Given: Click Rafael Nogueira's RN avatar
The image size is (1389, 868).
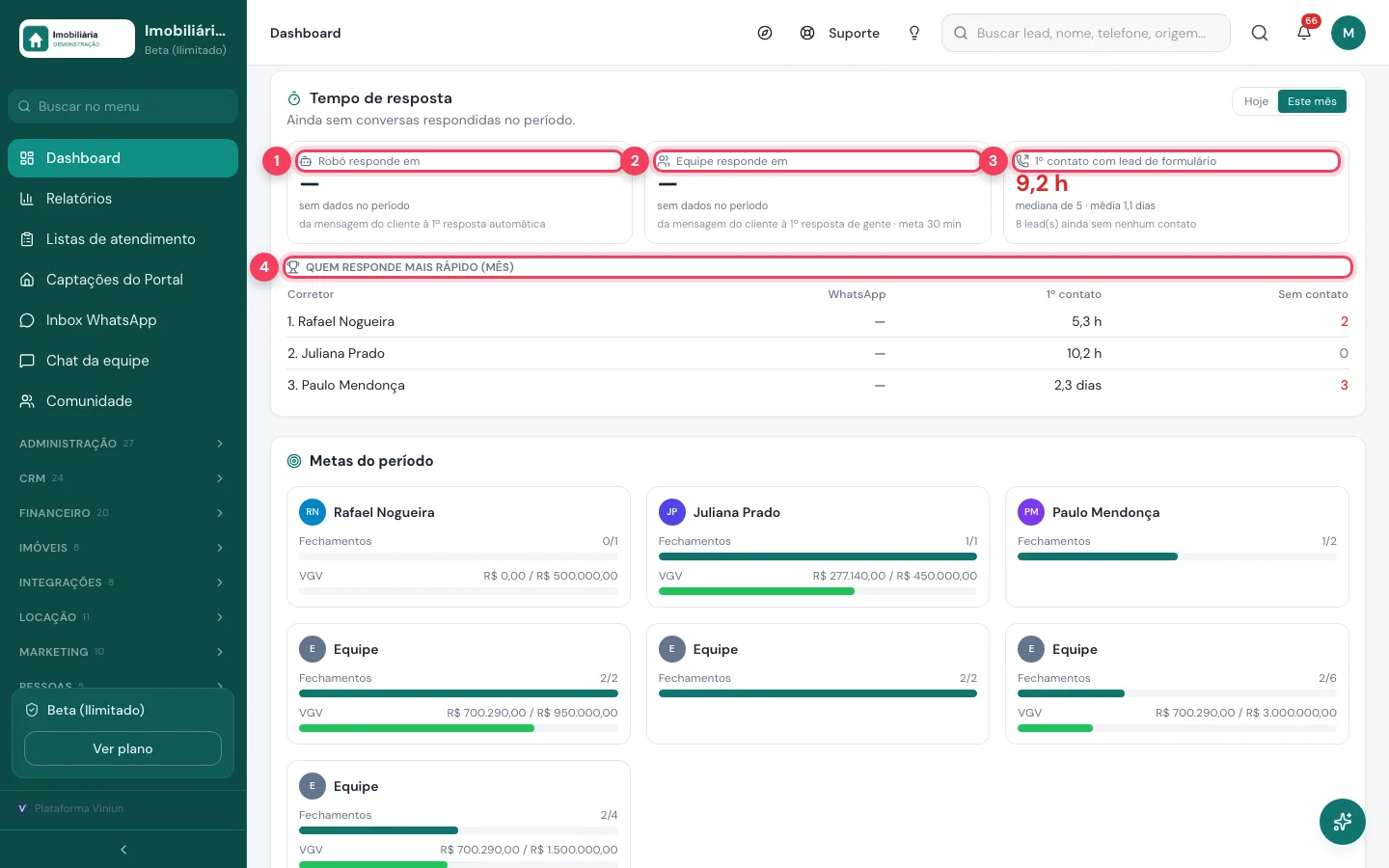Looking at the screenshot, I should tap(313, 512).
